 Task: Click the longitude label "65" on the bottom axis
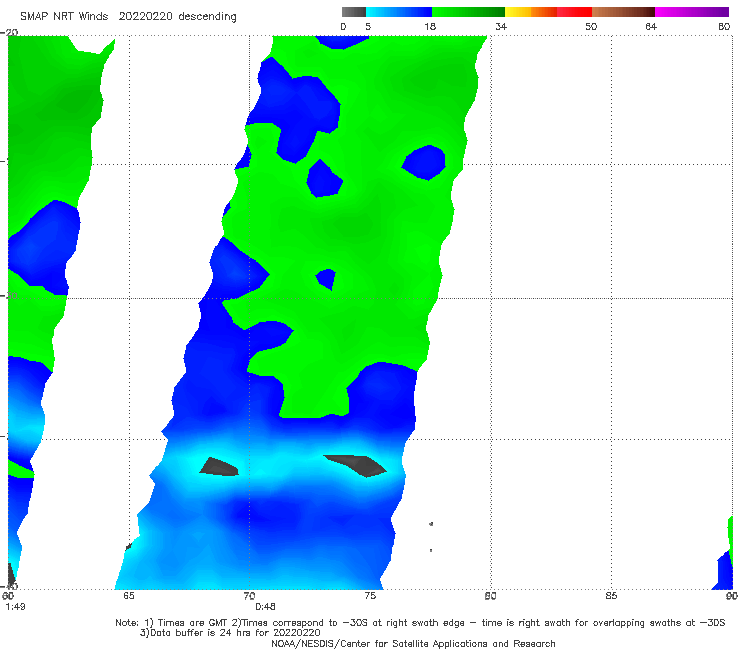pos(128,596)
